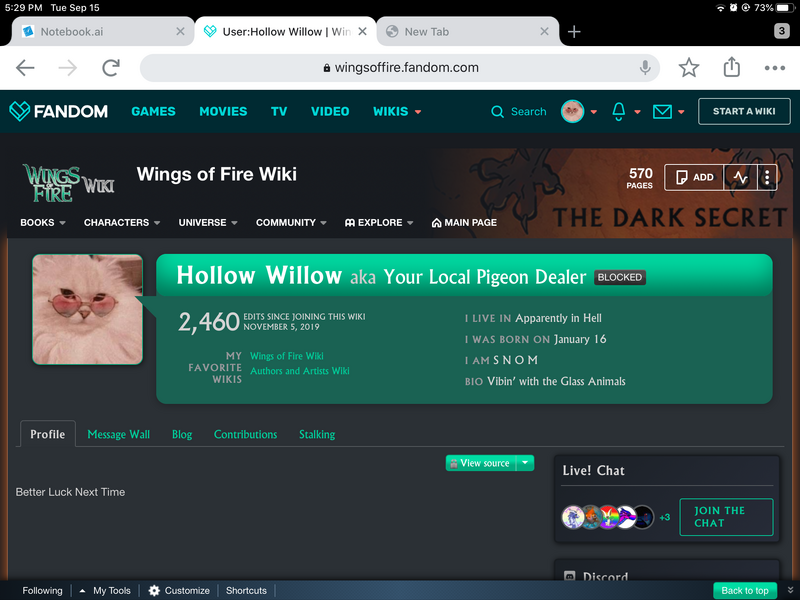Screen dimensions: 800x600
Task: Open the user avatar account dropdown
Action: (579, 111)
